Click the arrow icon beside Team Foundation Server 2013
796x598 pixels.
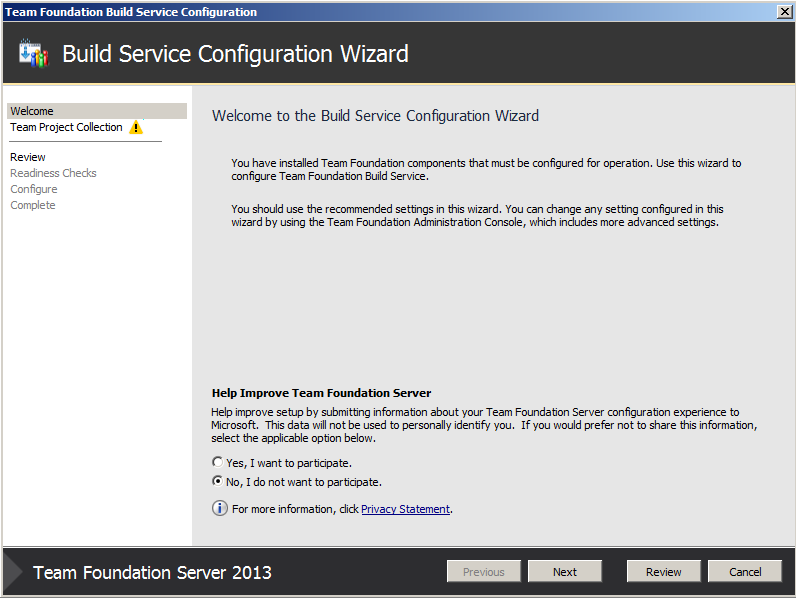pyautogui.click(x=14, y=572)
